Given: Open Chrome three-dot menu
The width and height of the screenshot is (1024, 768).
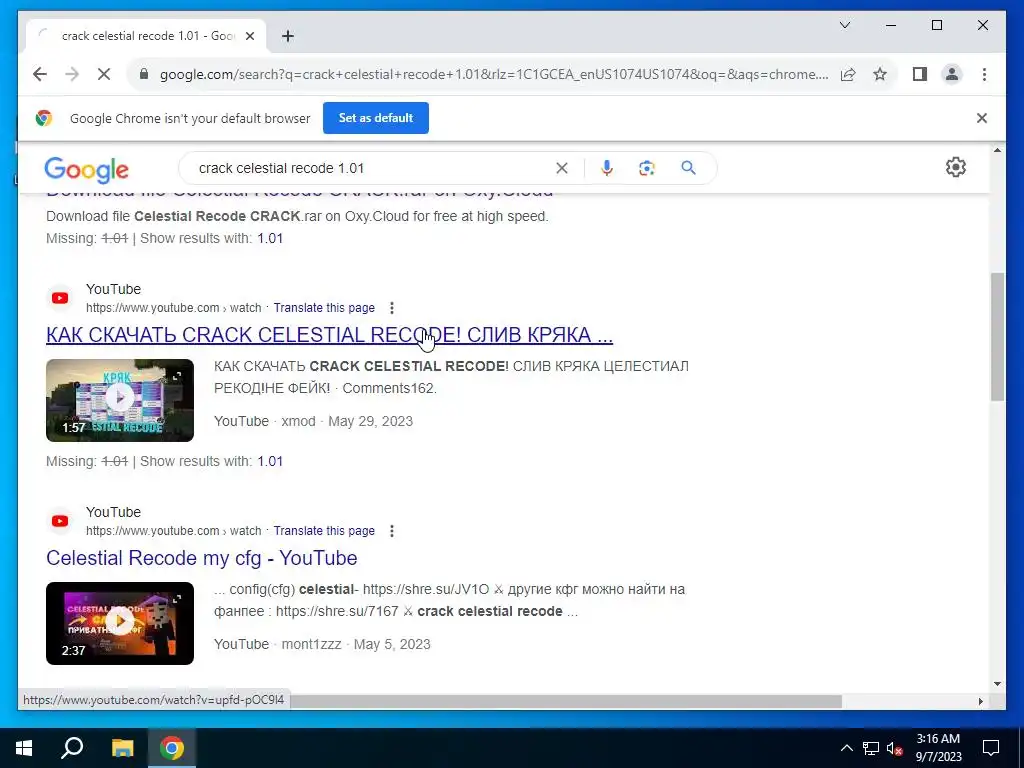Looking at the screenshot, I should click(984, 74).
